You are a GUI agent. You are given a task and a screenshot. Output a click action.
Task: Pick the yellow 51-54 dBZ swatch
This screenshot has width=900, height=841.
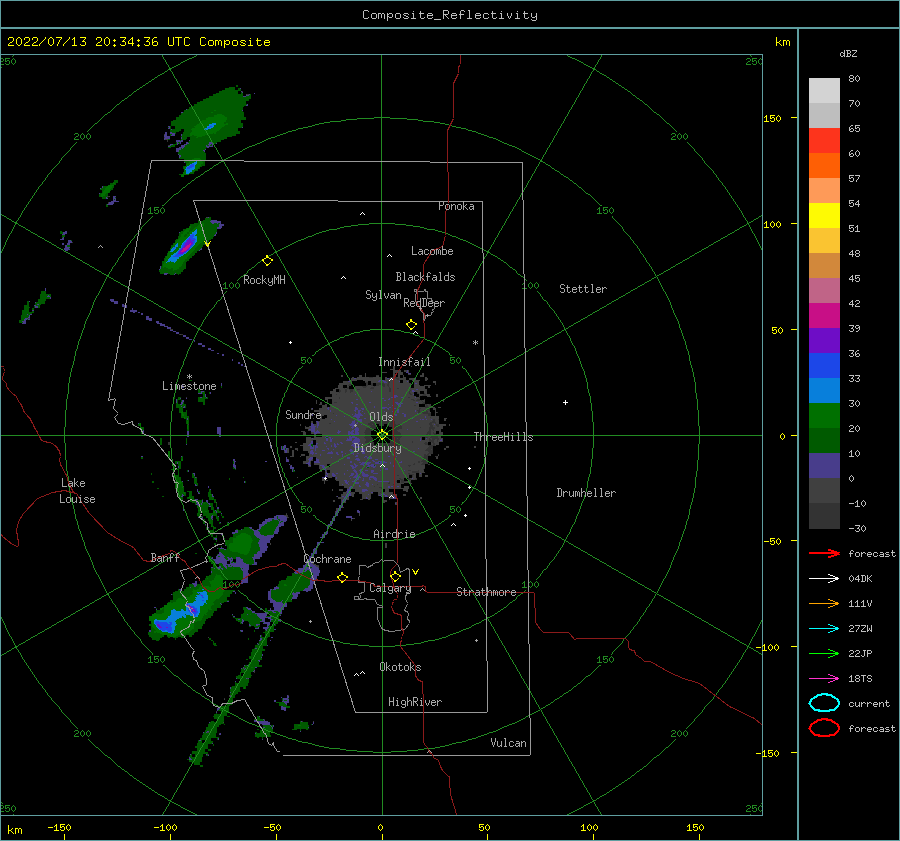(824, 215)
